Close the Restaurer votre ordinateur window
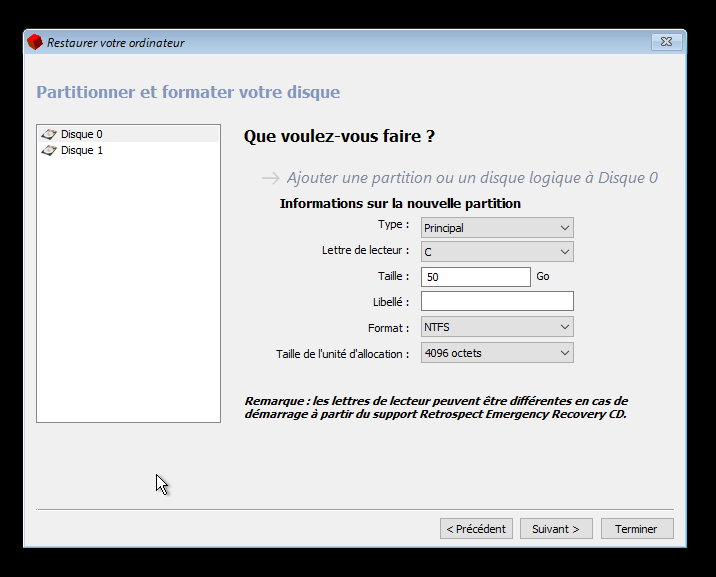This screenshot has width=716, height=577. click(x=666, y=42)
